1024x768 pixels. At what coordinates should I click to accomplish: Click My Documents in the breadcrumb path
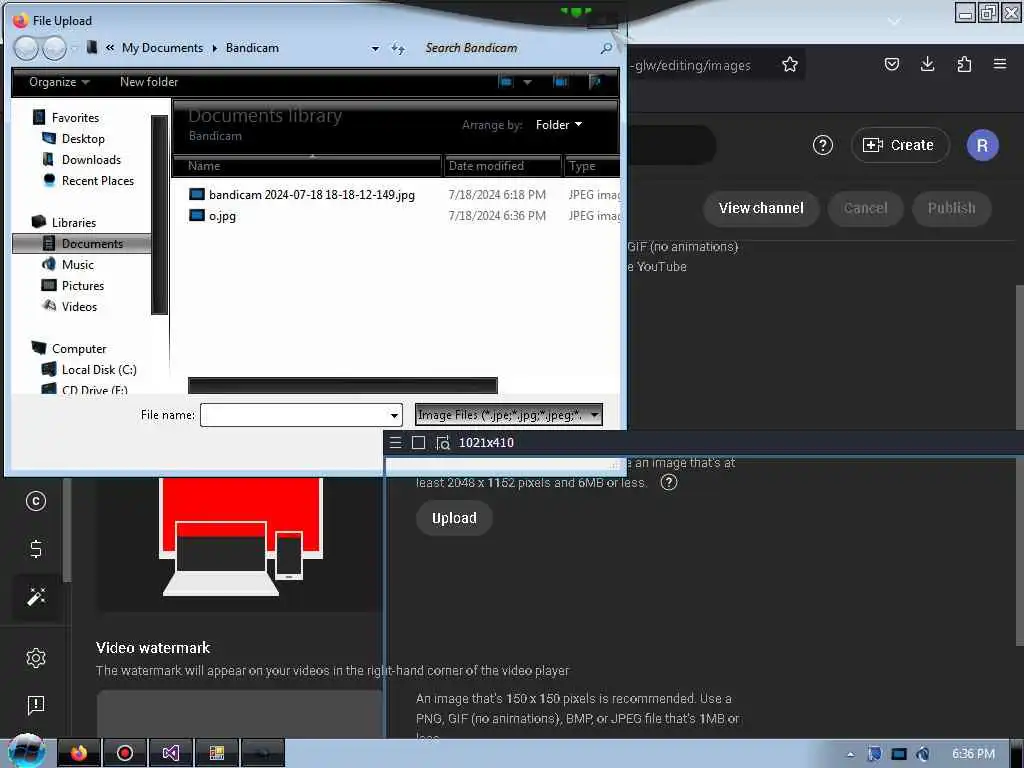[x=162, y=48]
